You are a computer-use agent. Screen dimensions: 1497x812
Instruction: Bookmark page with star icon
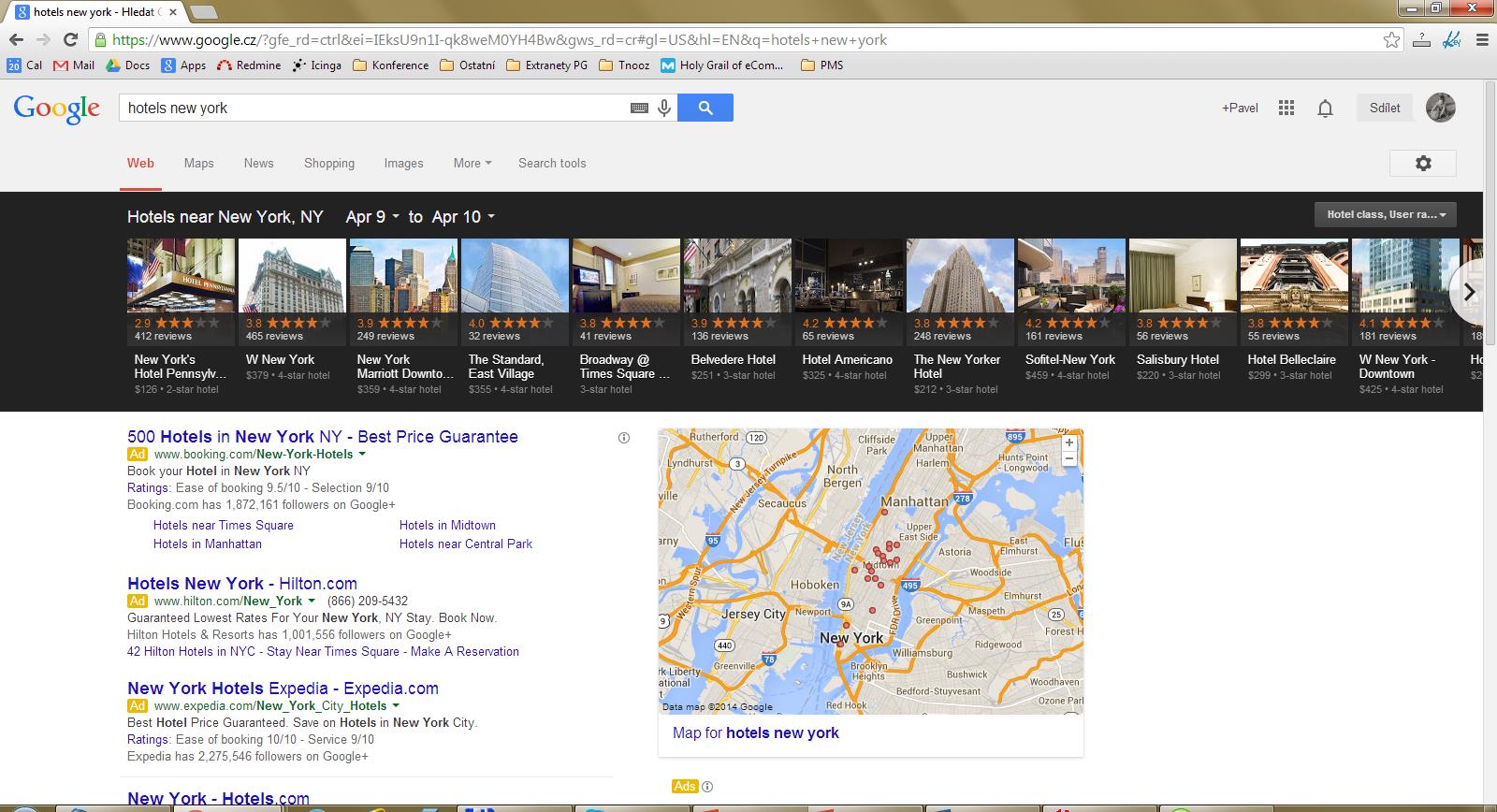1391,40
